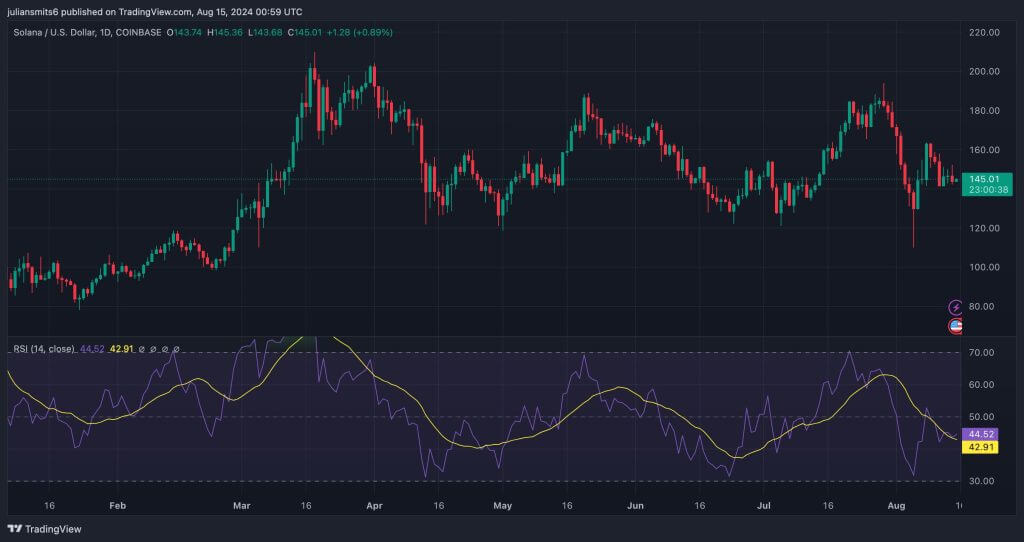Click the Aug label on time axis
Viewport: 1024px width, 542px height.
[898, 505]
